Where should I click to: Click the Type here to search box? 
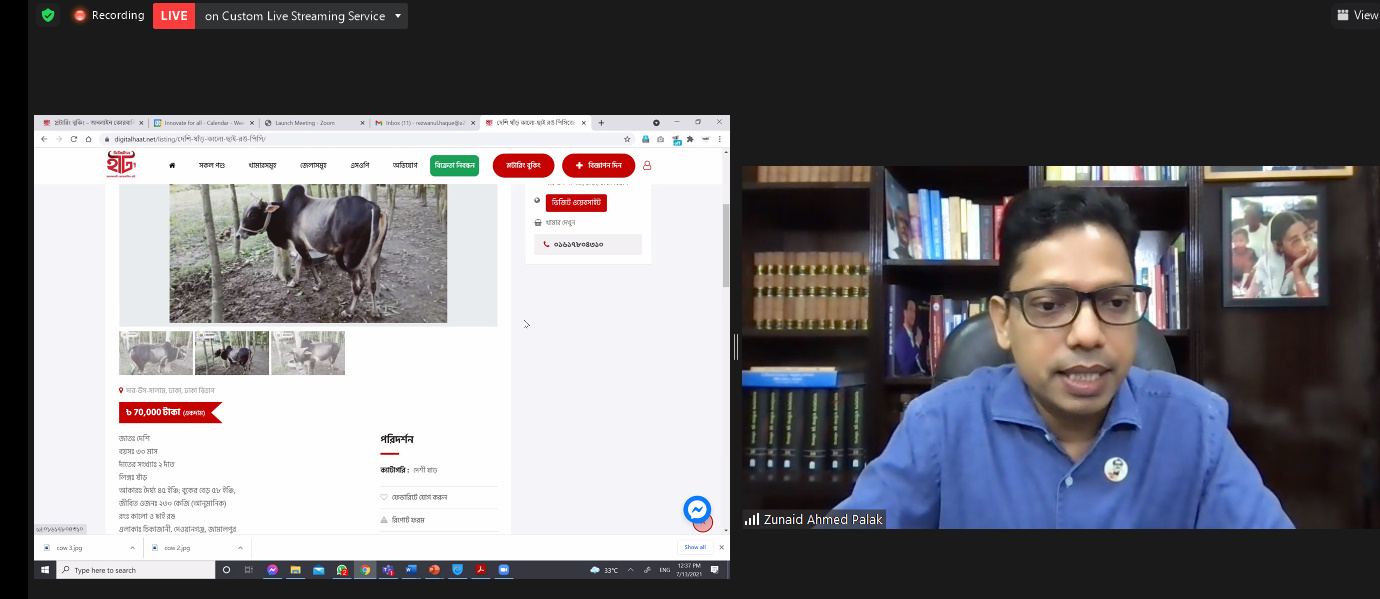(135, 570)
